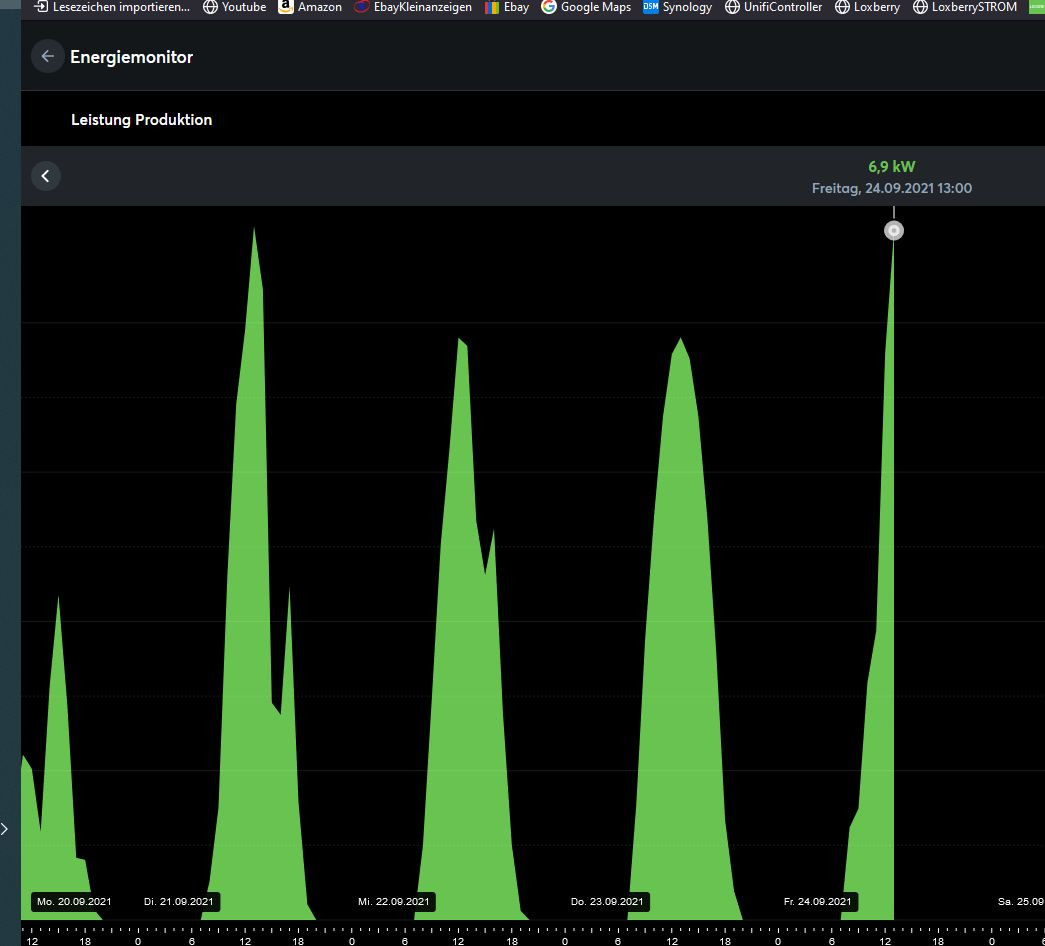
Task: Select the Fr. 24.09.2021 date label
Action: click(819, 901)
